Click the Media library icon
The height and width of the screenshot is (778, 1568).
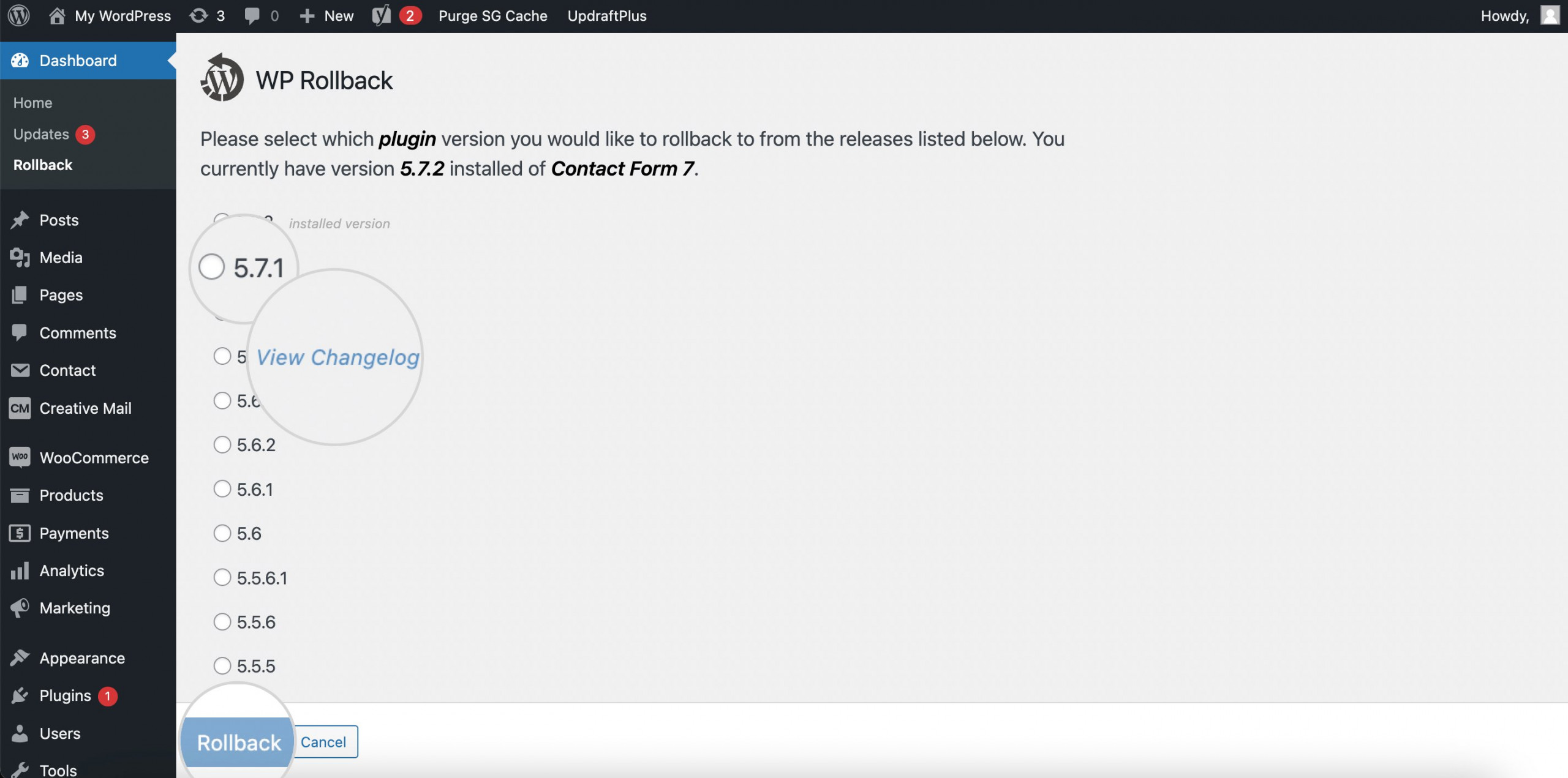click(x=20, y=257)
